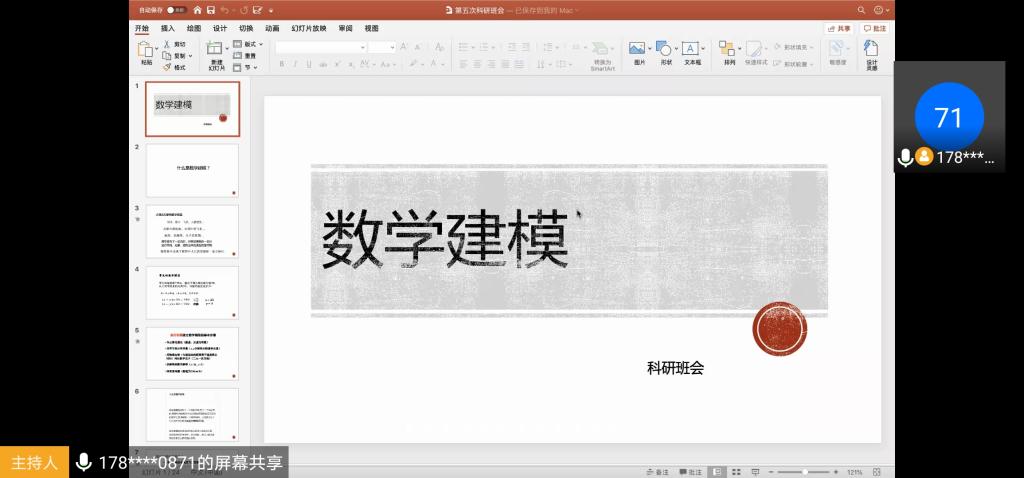Switch to slide sorter grid view
The height and width of the screenshot is (478, 1024).
tap(735, 471)
